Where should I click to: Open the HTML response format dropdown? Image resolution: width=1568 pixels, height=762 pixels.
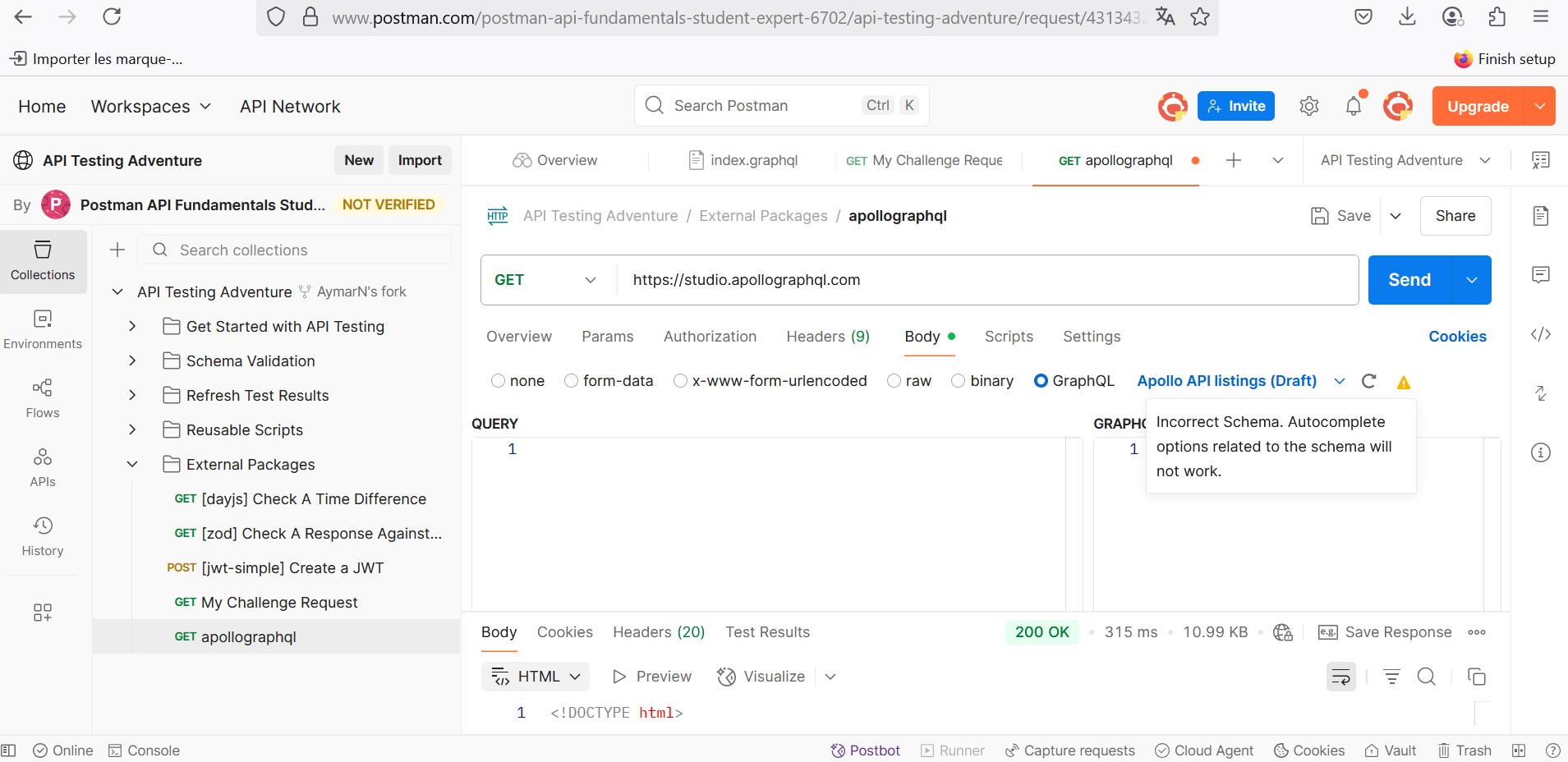[536, 677]
